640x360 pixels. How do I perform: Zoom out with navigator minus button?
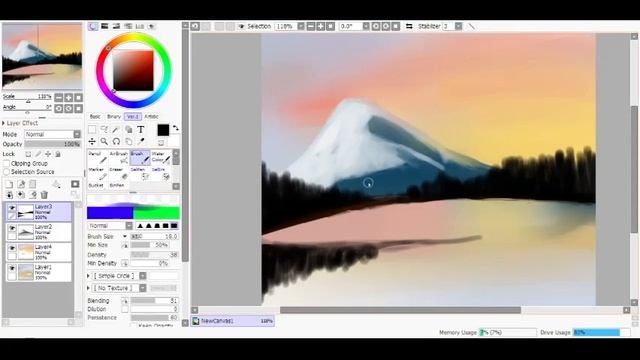(x=59, y=98)
